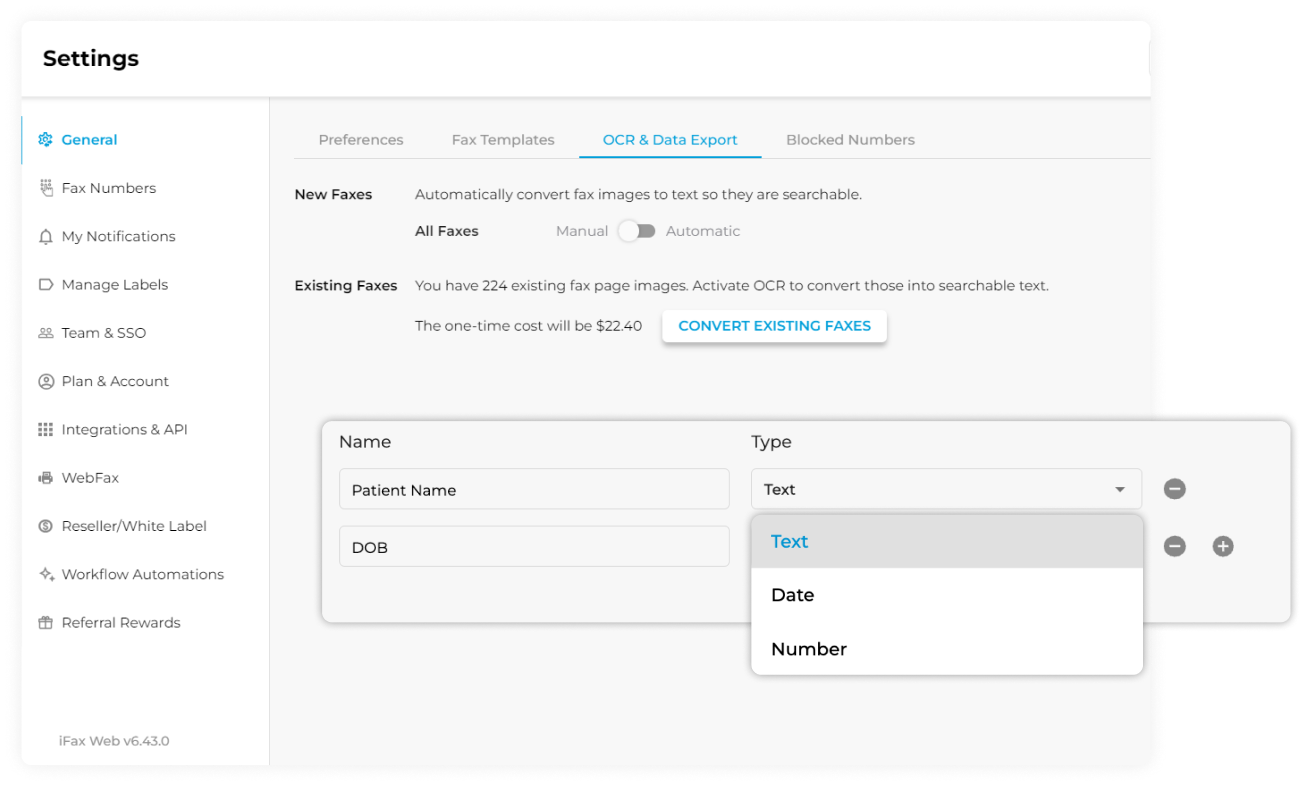
Task: Open the Team & SSO section
Action: (104, 333)
